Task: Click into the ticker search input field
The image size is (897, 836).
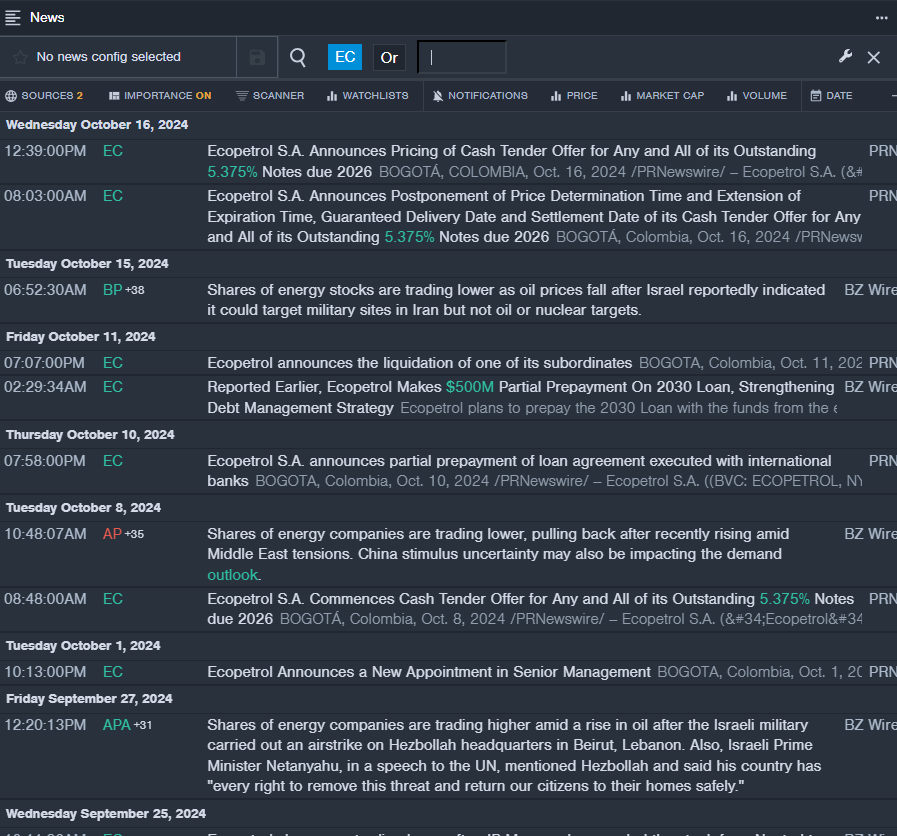Action: coord(462,57)
